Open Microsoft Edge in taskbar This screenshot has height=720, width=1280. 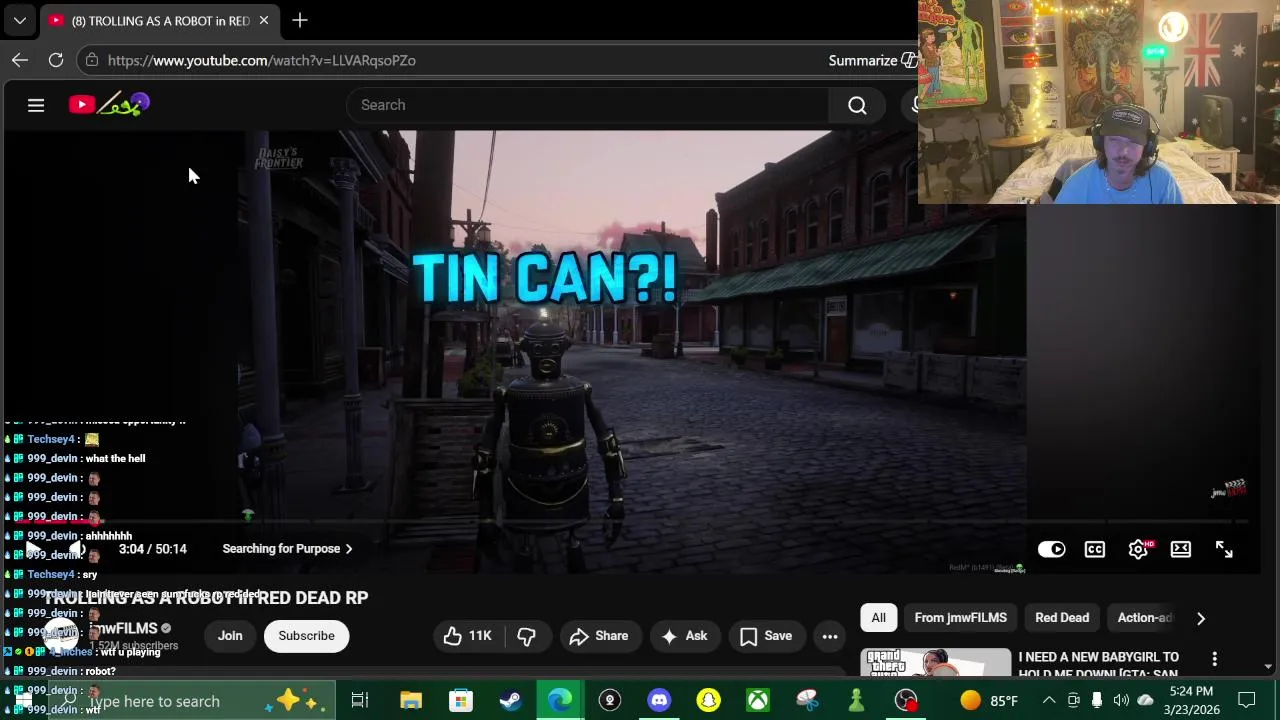[x=560, y=701]
